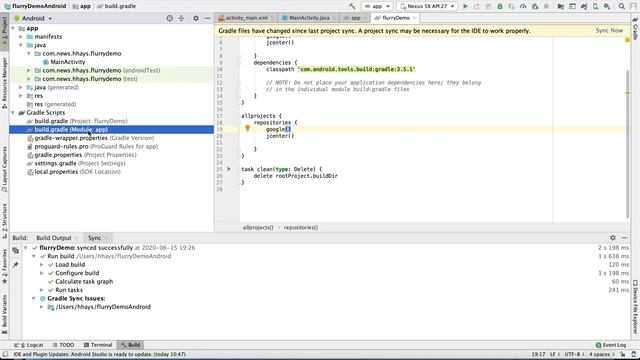Click the editor vertical scrollbar
Screen dimensions: 640x360
627,144
